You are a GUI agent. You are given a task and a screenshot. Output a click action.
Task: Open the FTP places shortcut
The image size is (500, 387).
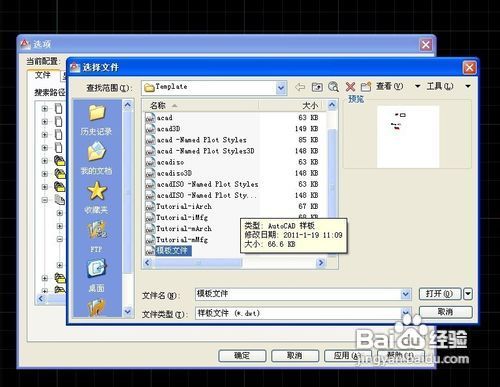96,236
